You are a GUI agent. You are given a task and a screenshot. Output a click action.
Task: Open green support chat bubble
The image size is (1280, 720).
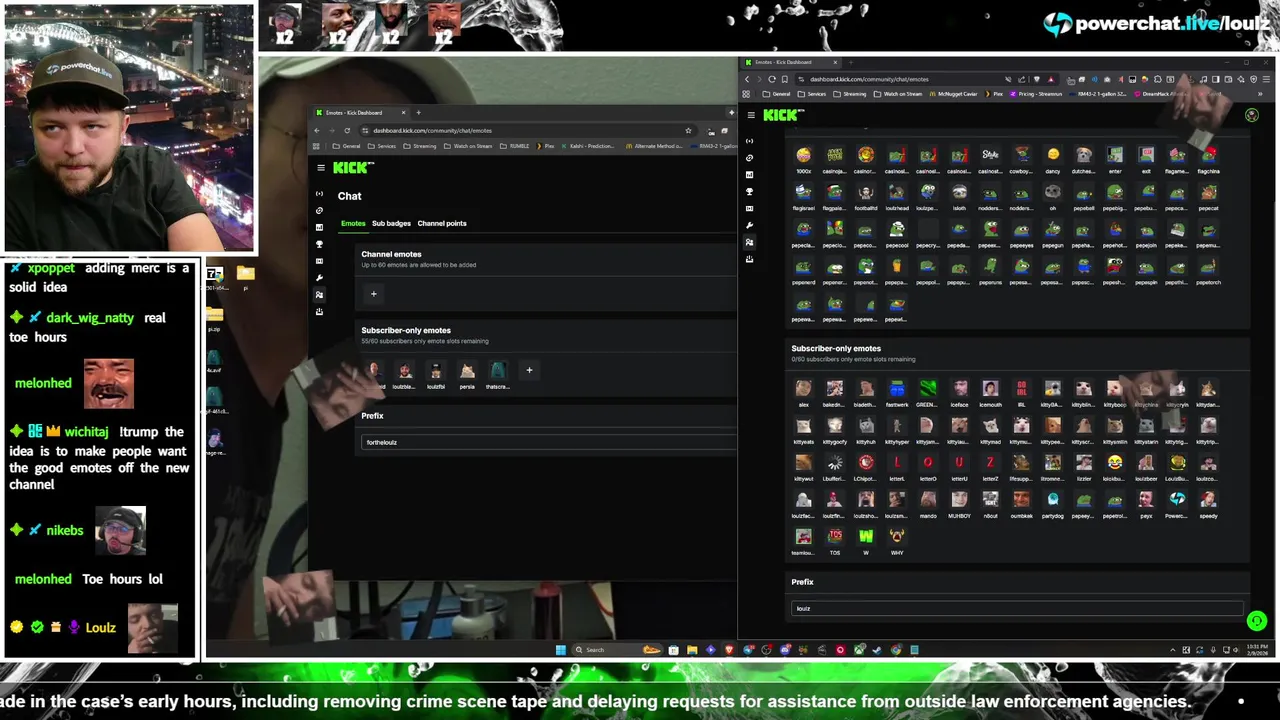point(1257,621)
